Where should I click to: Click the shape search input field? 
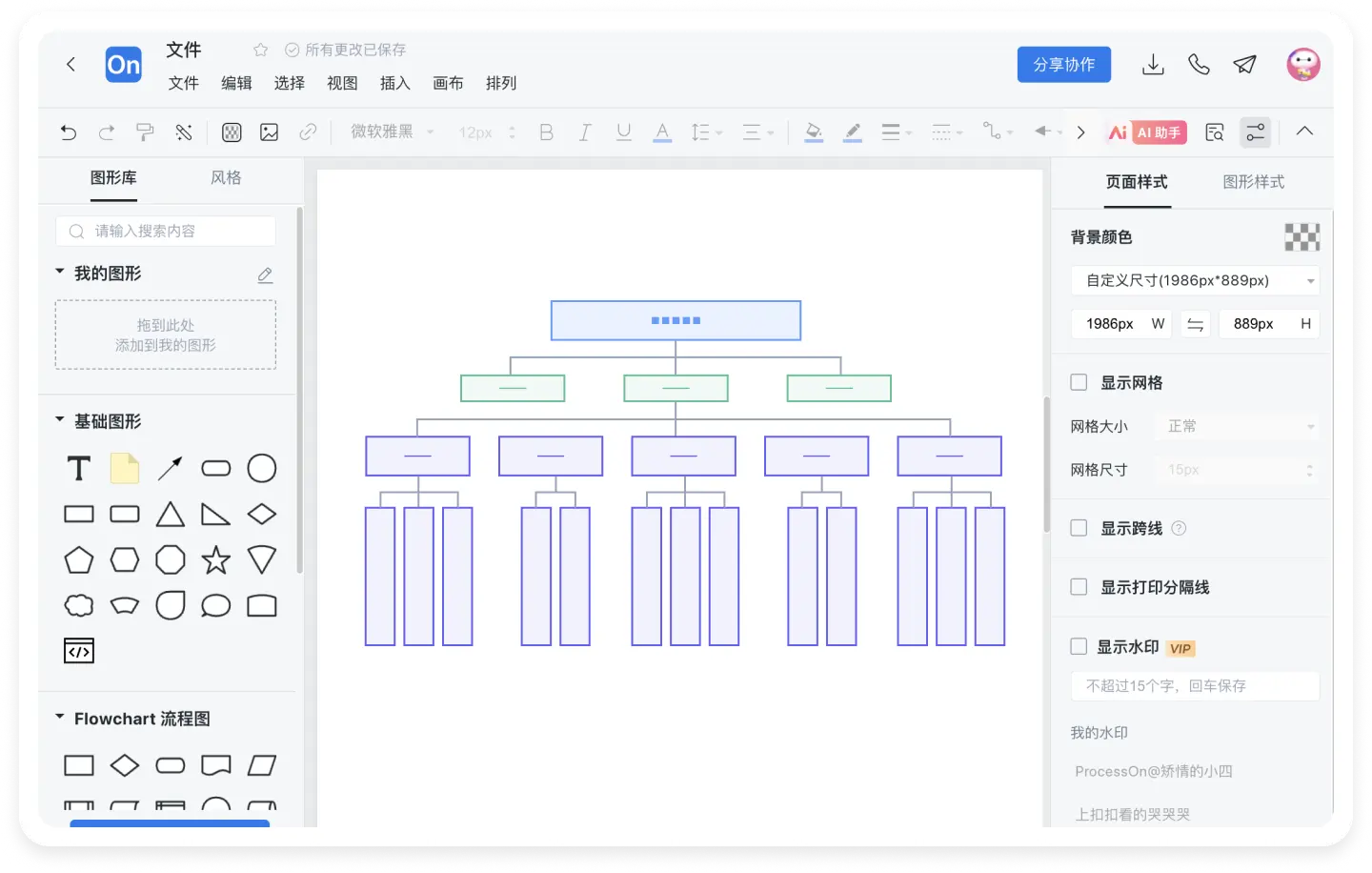(x=167, y=231)
